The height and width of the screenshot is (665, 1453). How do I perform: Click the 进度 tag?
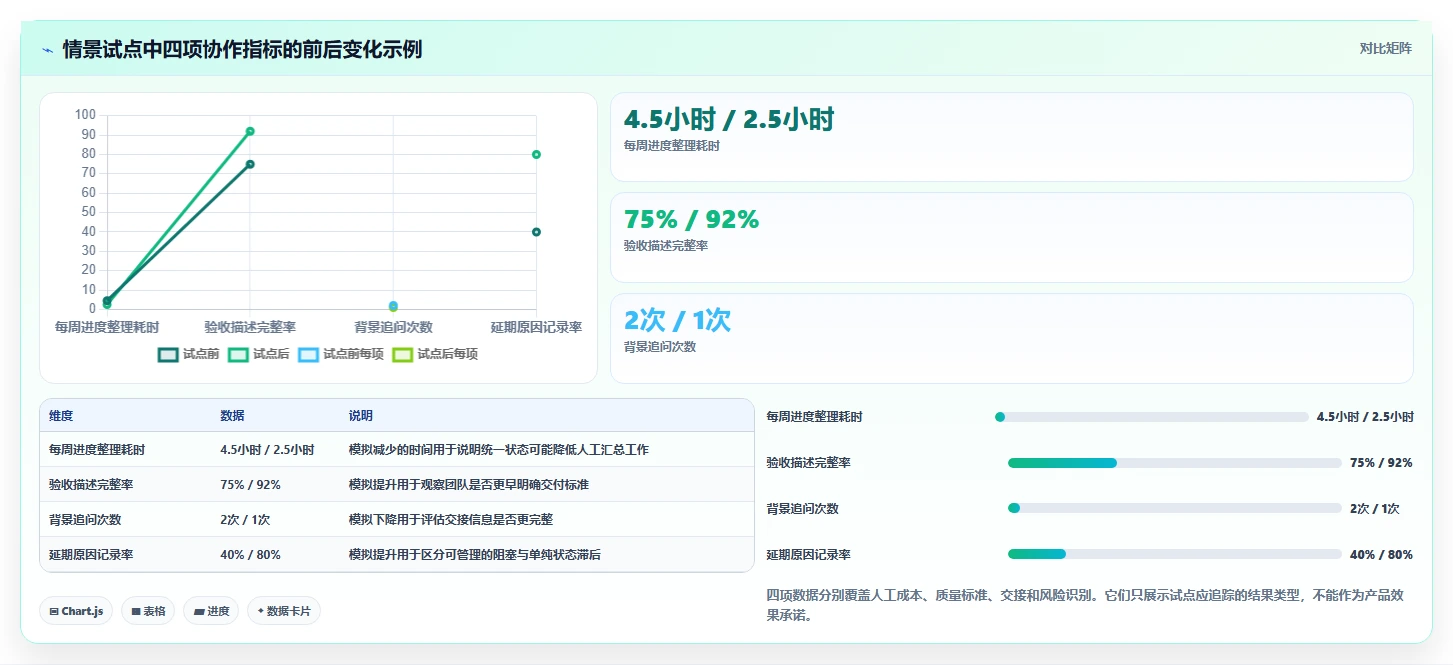click(x=211, y=611)
